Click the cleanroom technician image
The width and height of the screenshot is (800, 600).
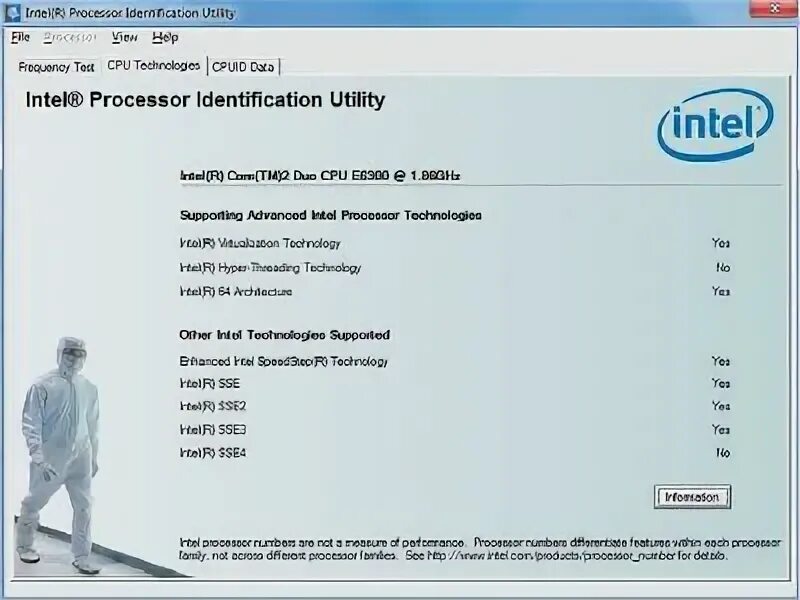pos(59,455)
